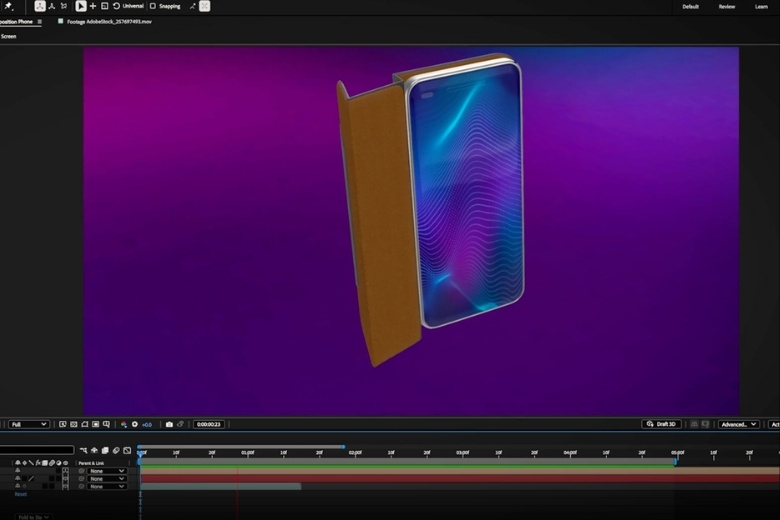The image size is (780, 520).
Task: Click the 05:00f work area end handle
Action: point(675,461)
